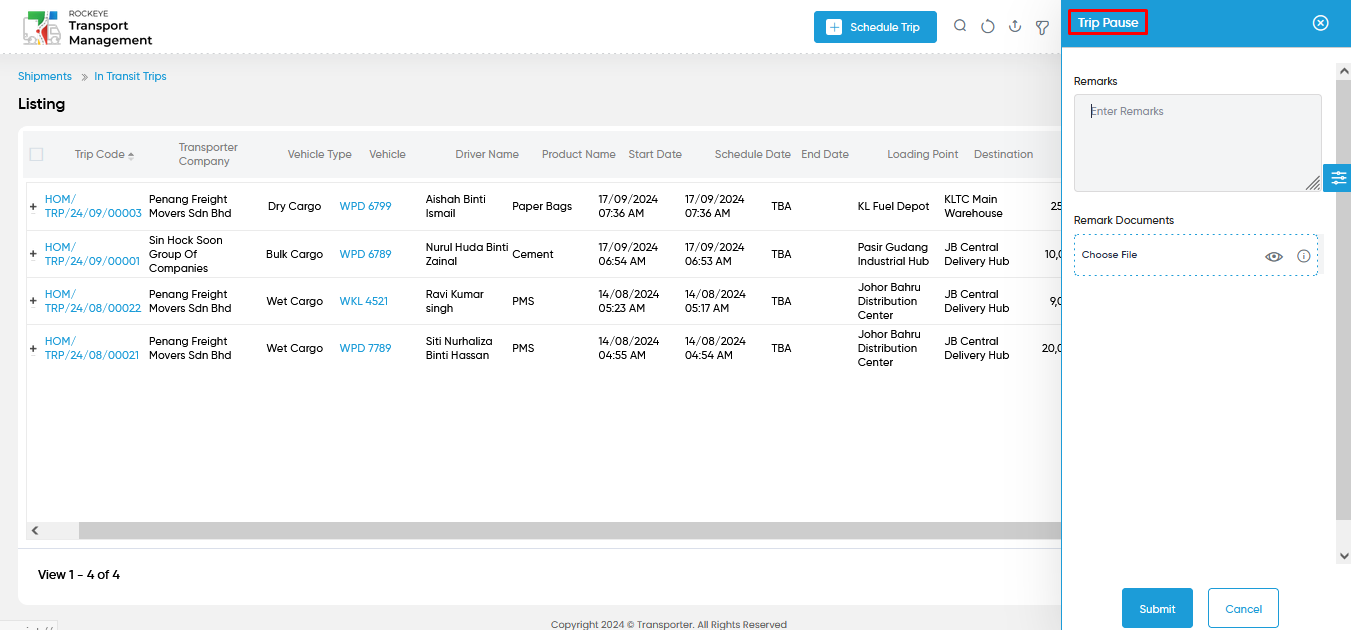Click the Start Date column header
The width and height of the screenshot is (1351, 630).
pyautogui.click(x=655, y=154)
